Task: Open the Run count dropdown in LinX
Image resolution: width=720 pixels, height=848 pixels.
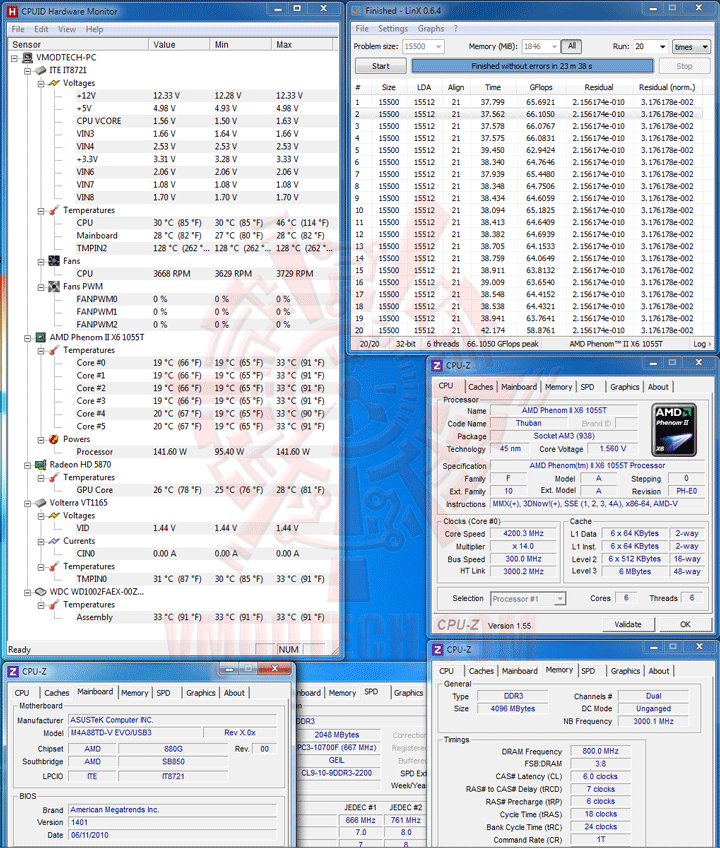Action: [662, 47]
